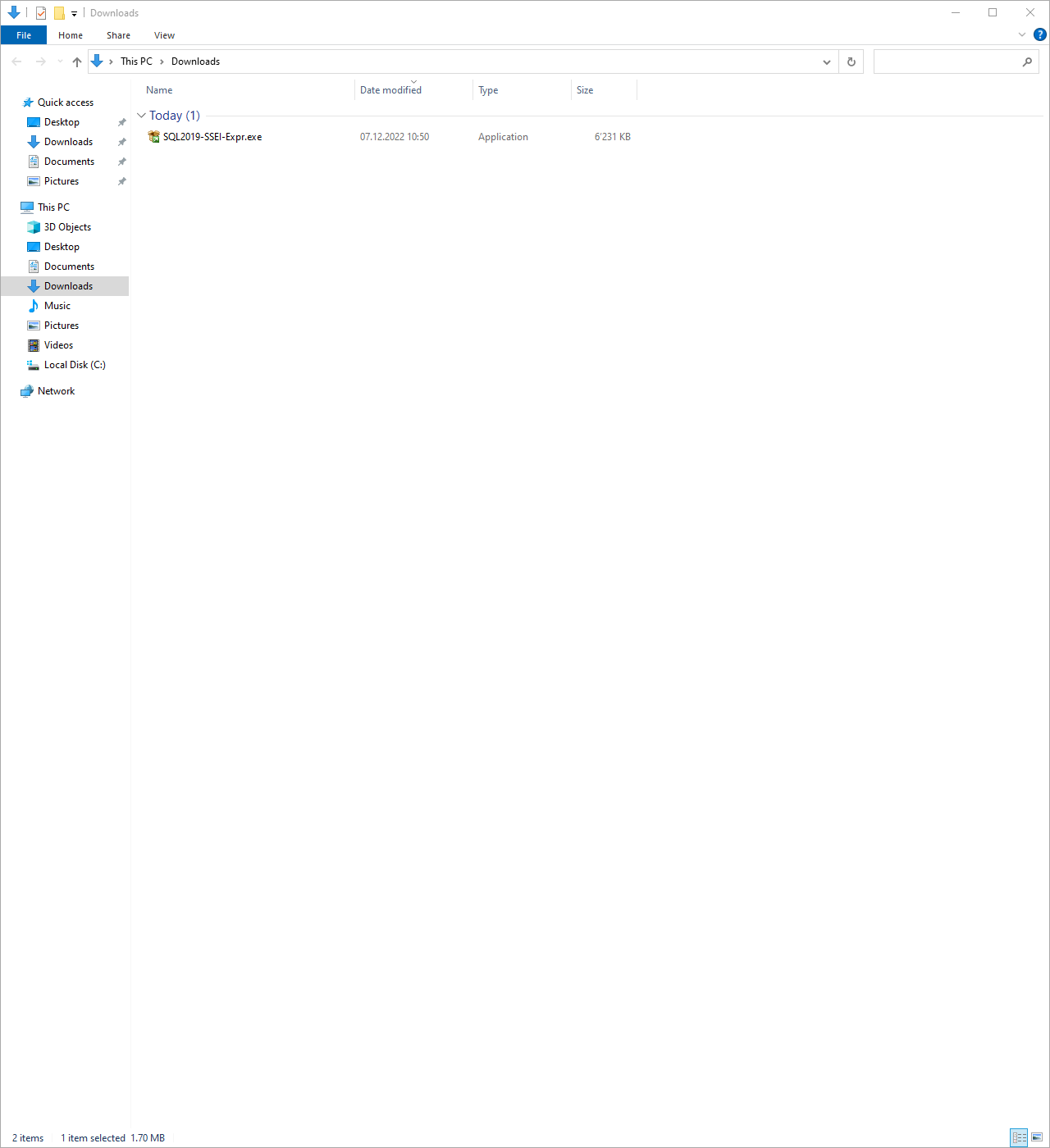
Task: Expand the ribbon with the chevron
Action: pyautogui.click(x=1022, y=34)
